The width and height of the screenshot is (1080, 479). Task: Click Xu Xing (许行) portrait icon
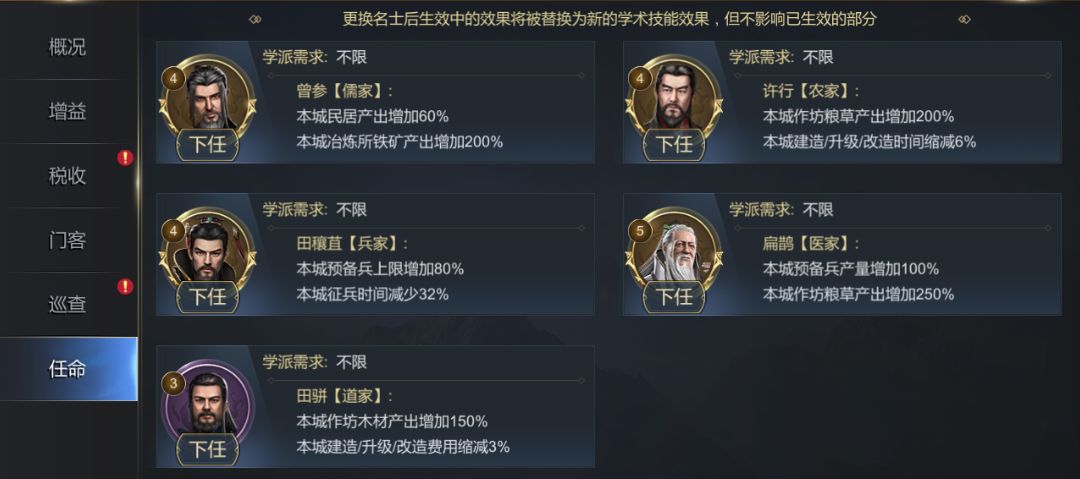674,95
